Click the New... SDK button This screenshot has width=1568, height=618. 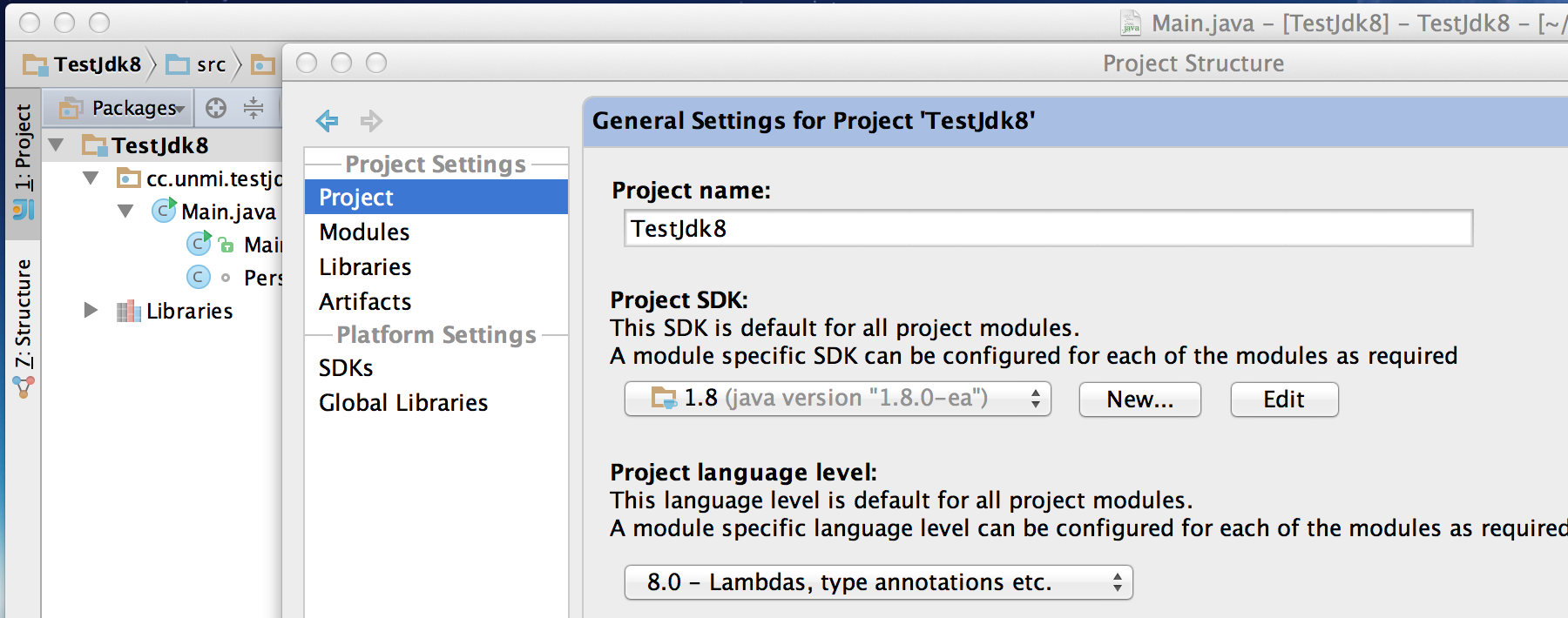[x=1139, y=400]
